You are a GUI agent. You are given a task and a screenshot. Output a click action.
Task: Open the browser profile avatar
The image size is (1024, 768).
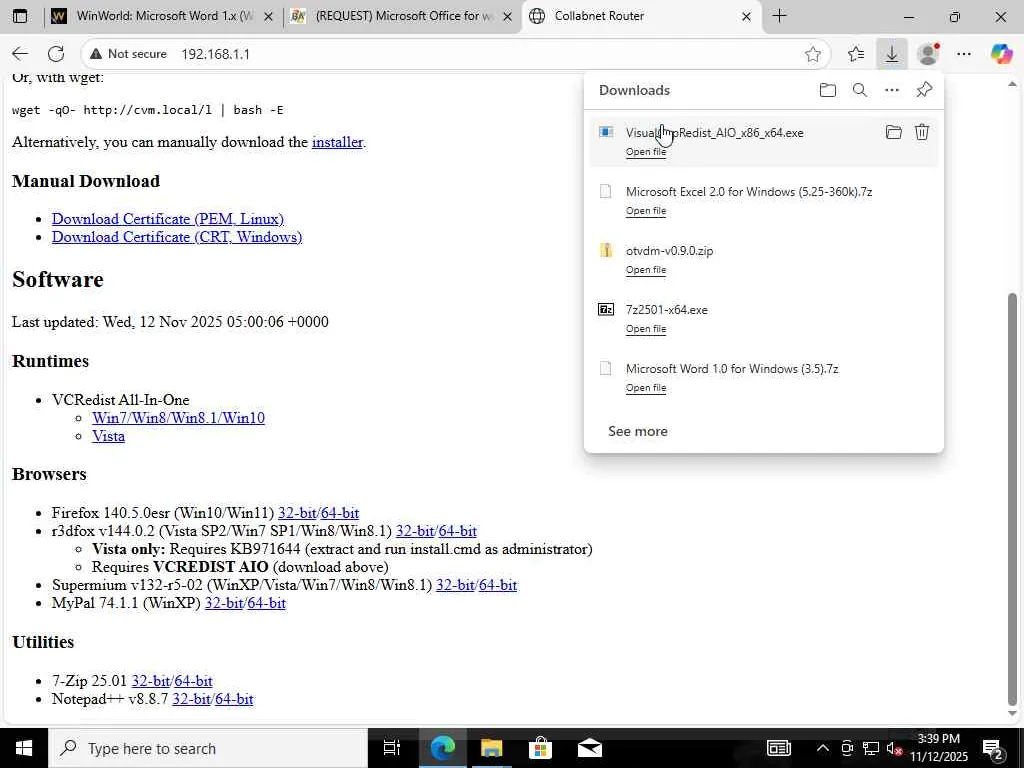pyautogui.click(x=927, y=54)
